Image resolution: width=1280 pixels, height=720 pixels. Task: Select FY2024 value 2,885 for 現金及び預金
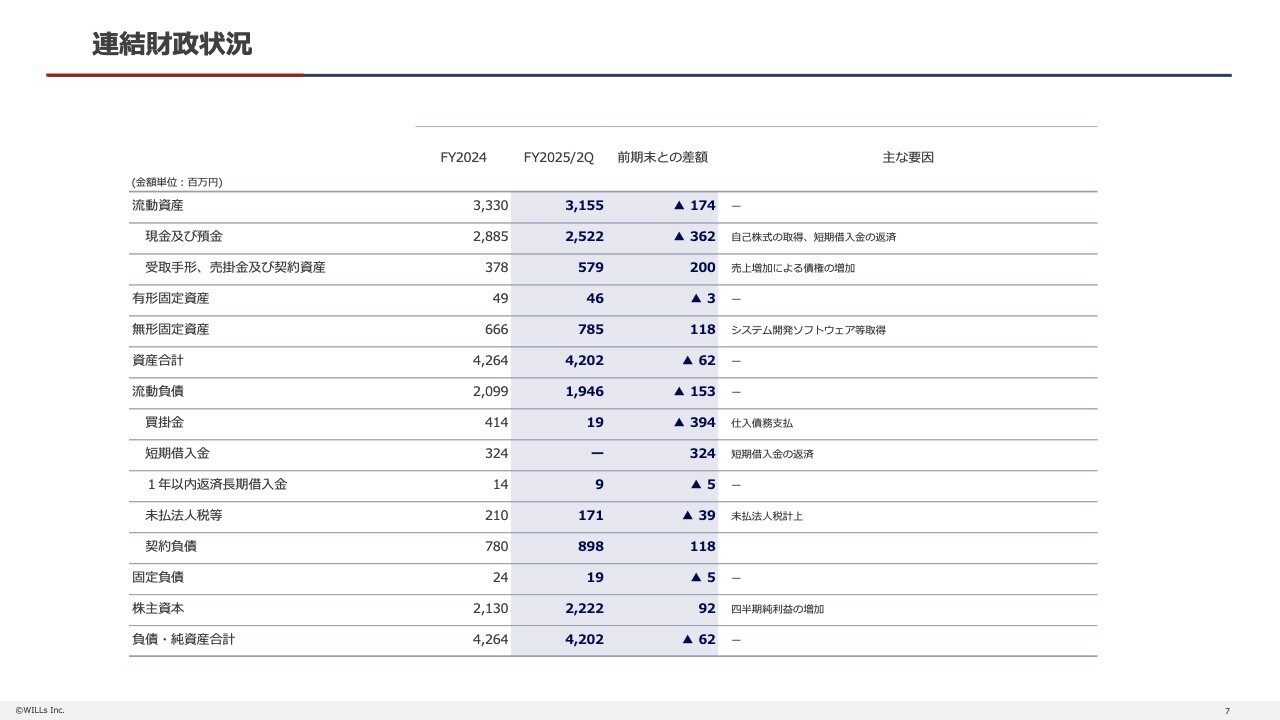(491, 237)
